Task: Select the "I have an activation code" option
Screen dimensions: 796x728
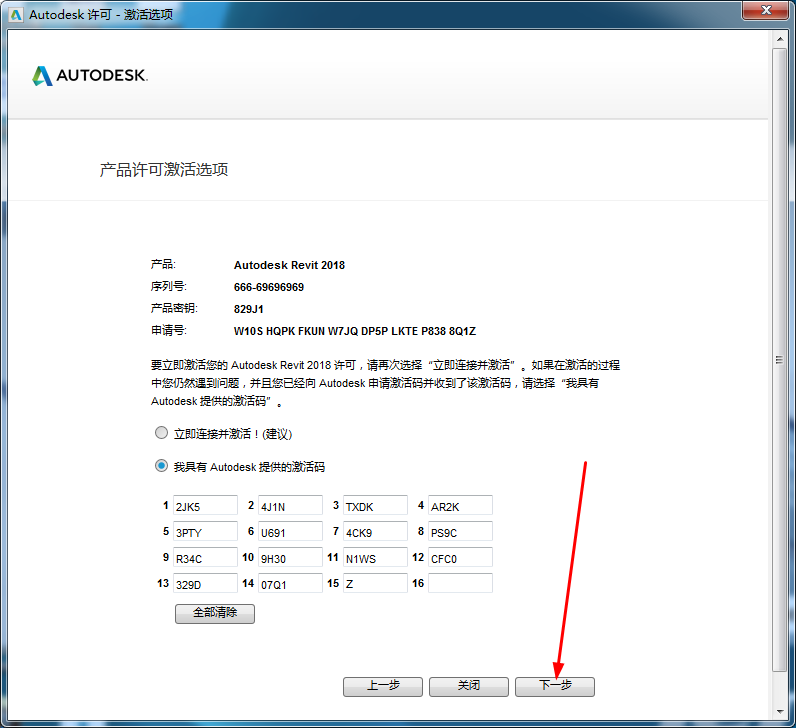Action: coord(161,466)
